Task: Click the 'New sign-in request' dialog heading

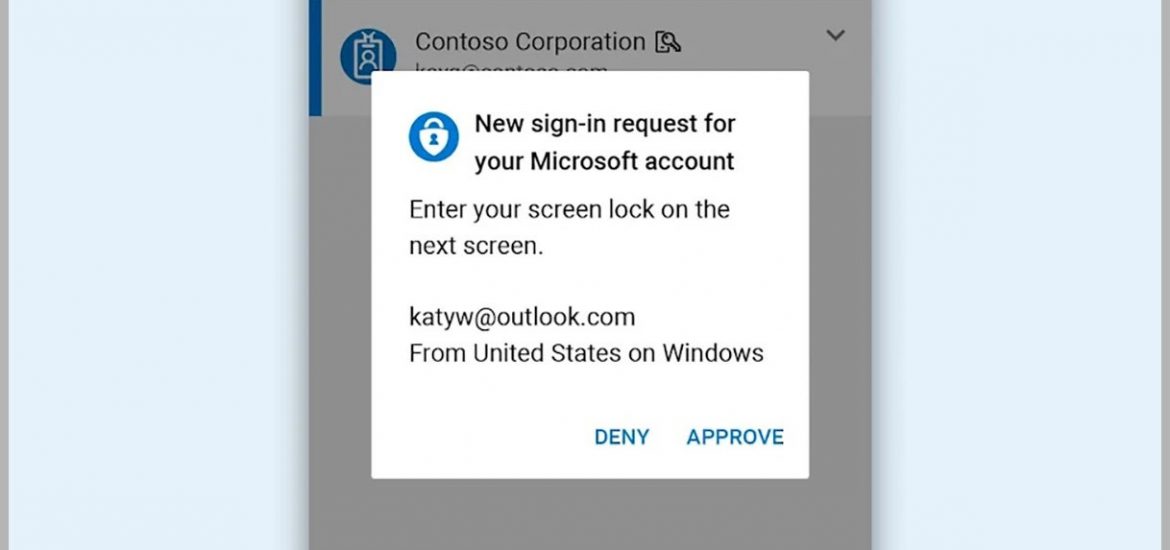Action: tap(605, 142)
